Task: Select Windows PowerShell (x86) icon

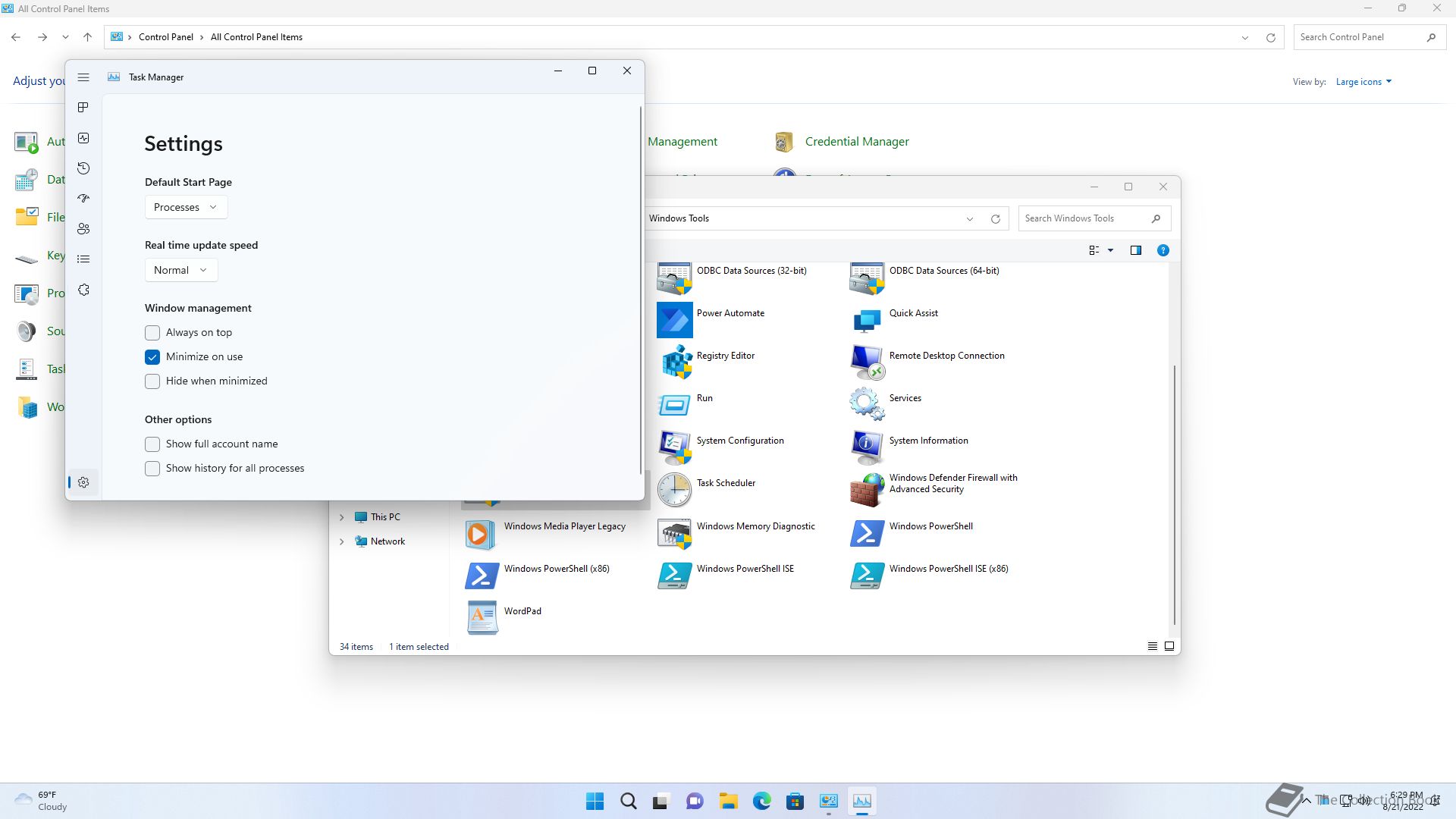Action: pos(482,576)
